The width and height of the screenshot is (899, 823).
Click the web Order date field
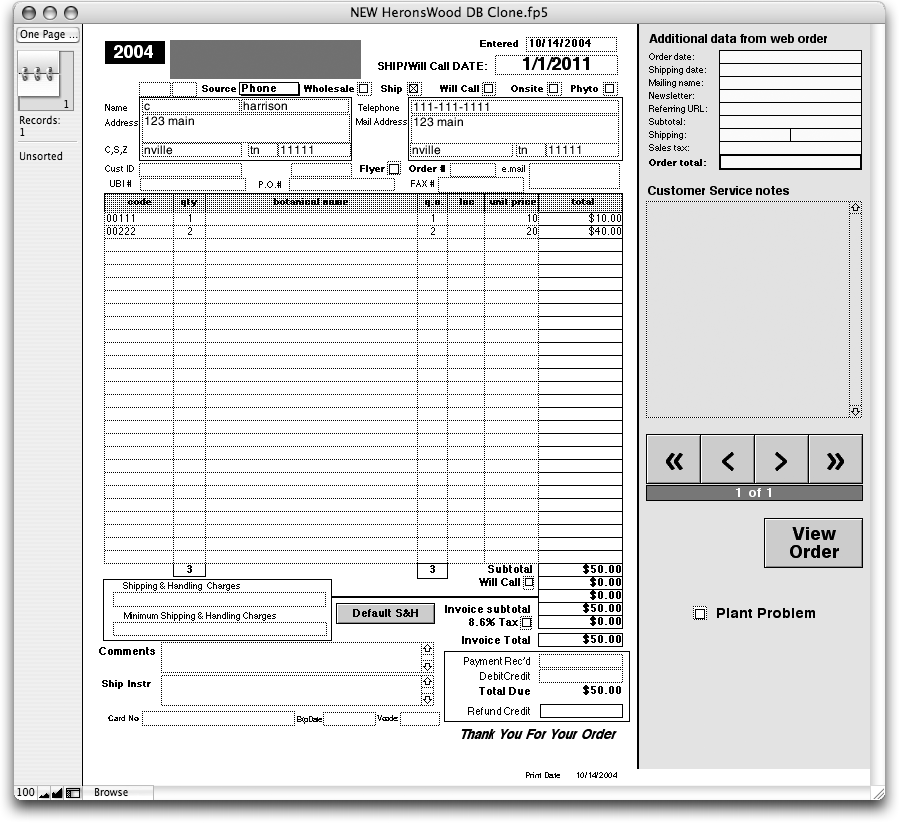790,57
